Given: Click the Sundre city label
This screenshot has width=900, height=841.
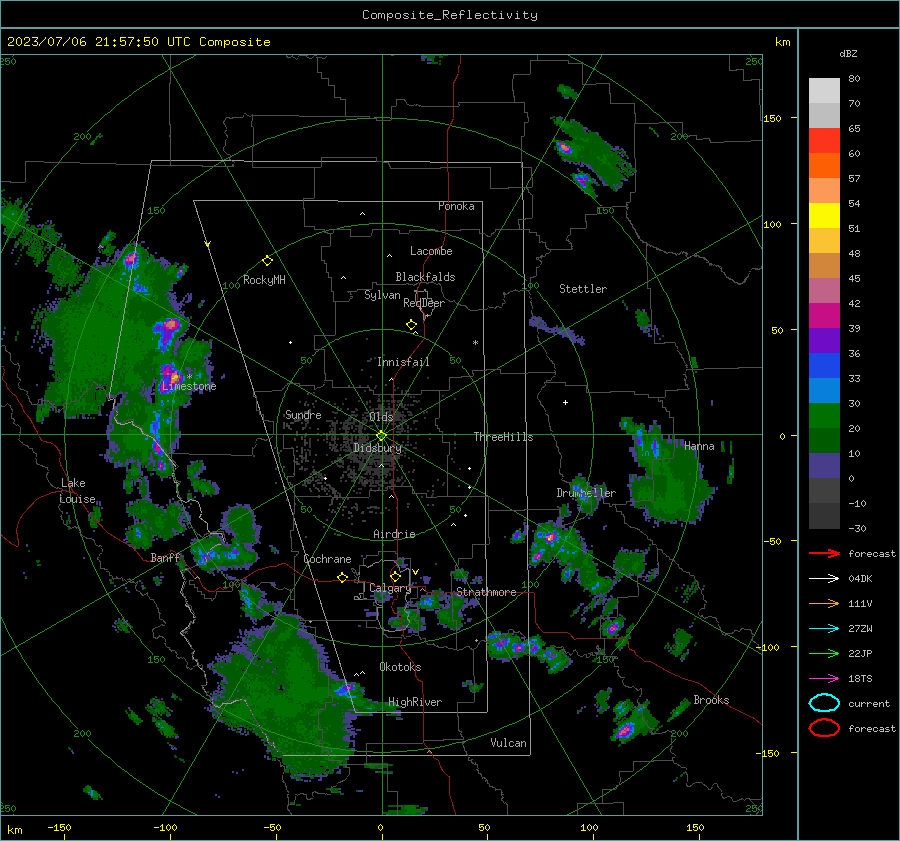Looking at the screenshot, I should click(303, 414).
